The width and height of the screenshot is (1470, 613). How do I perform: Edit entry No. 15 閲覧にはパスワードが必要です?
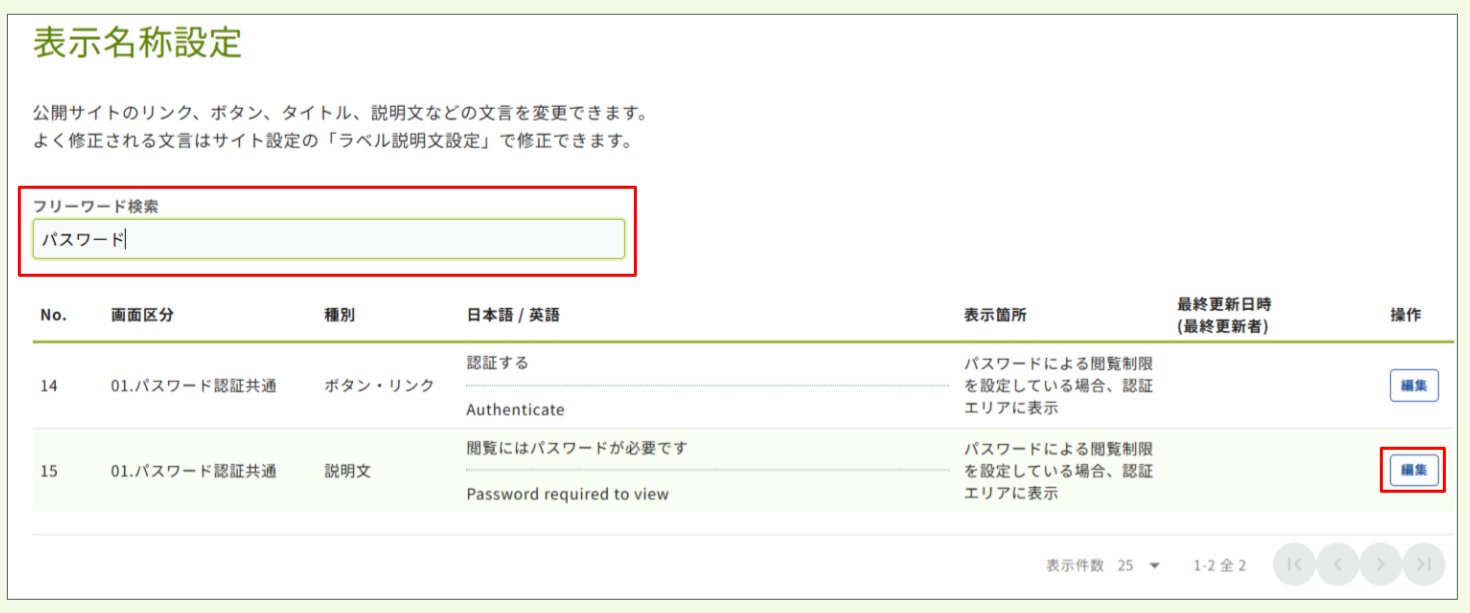click(x=1413, y=469)
